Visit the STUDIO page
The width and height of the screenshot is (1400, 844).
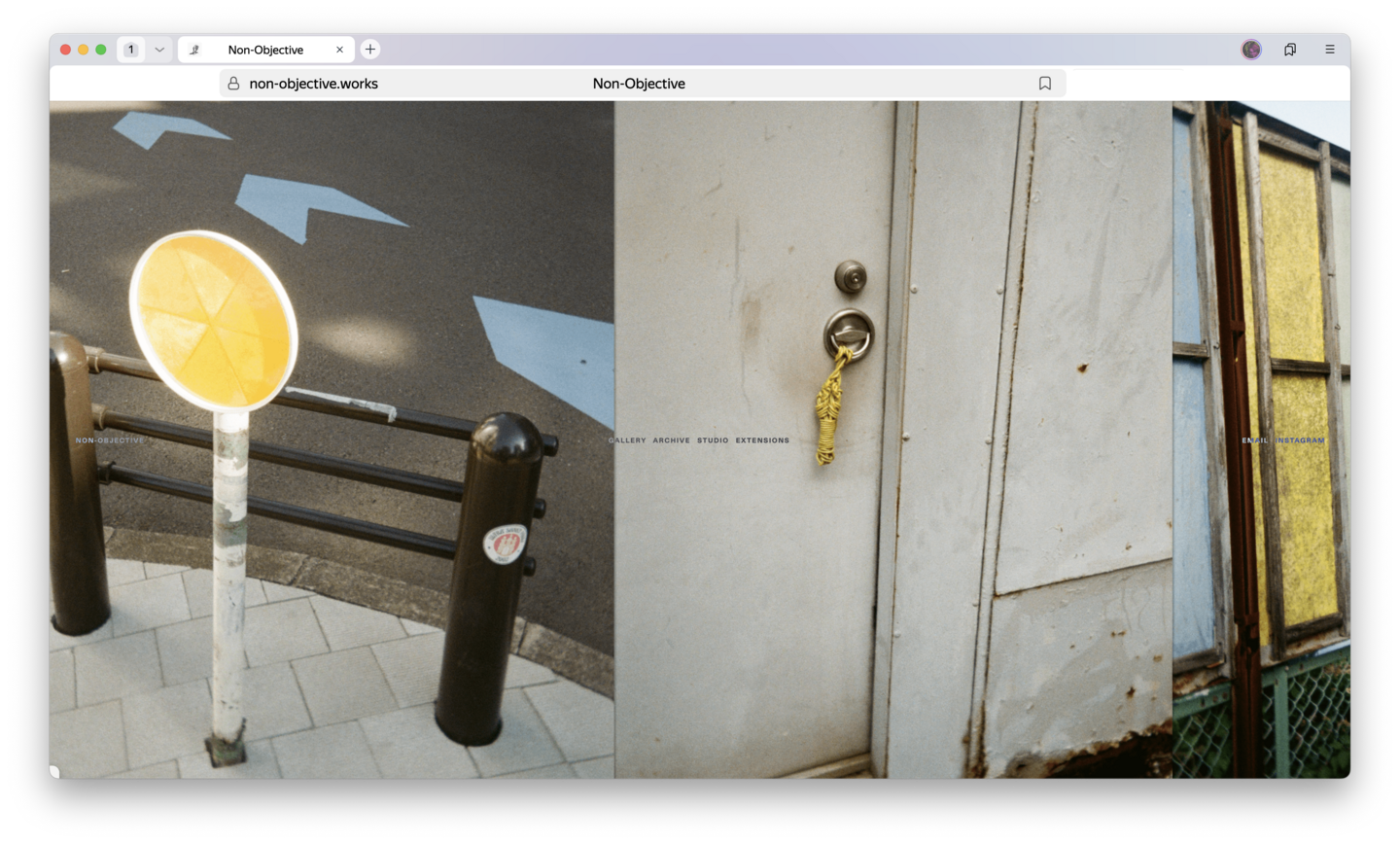(713, 440)
